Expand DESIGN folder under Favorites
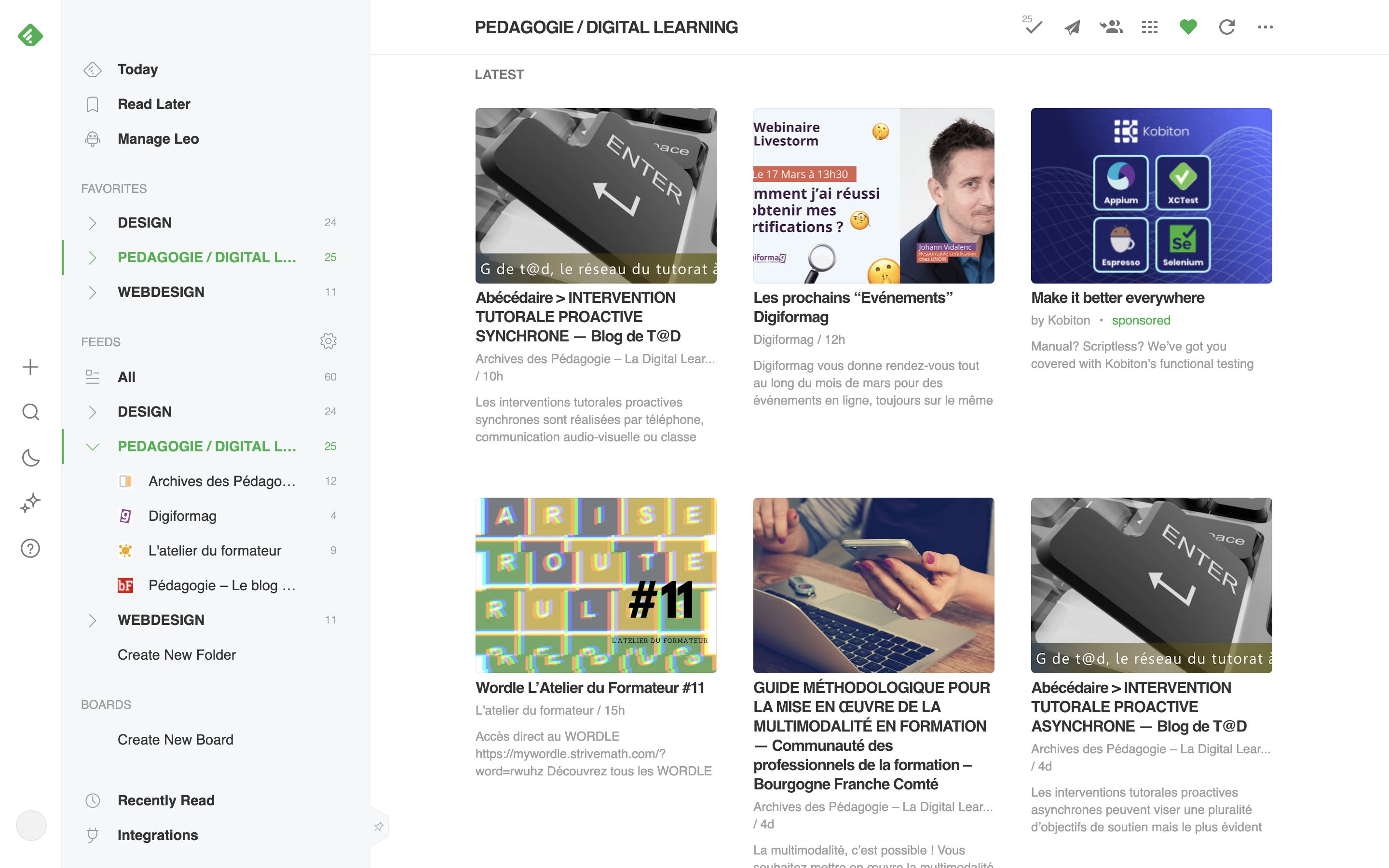Image resolution: width=1389 pixels, height=868 pixels. [x=93, y=223]
